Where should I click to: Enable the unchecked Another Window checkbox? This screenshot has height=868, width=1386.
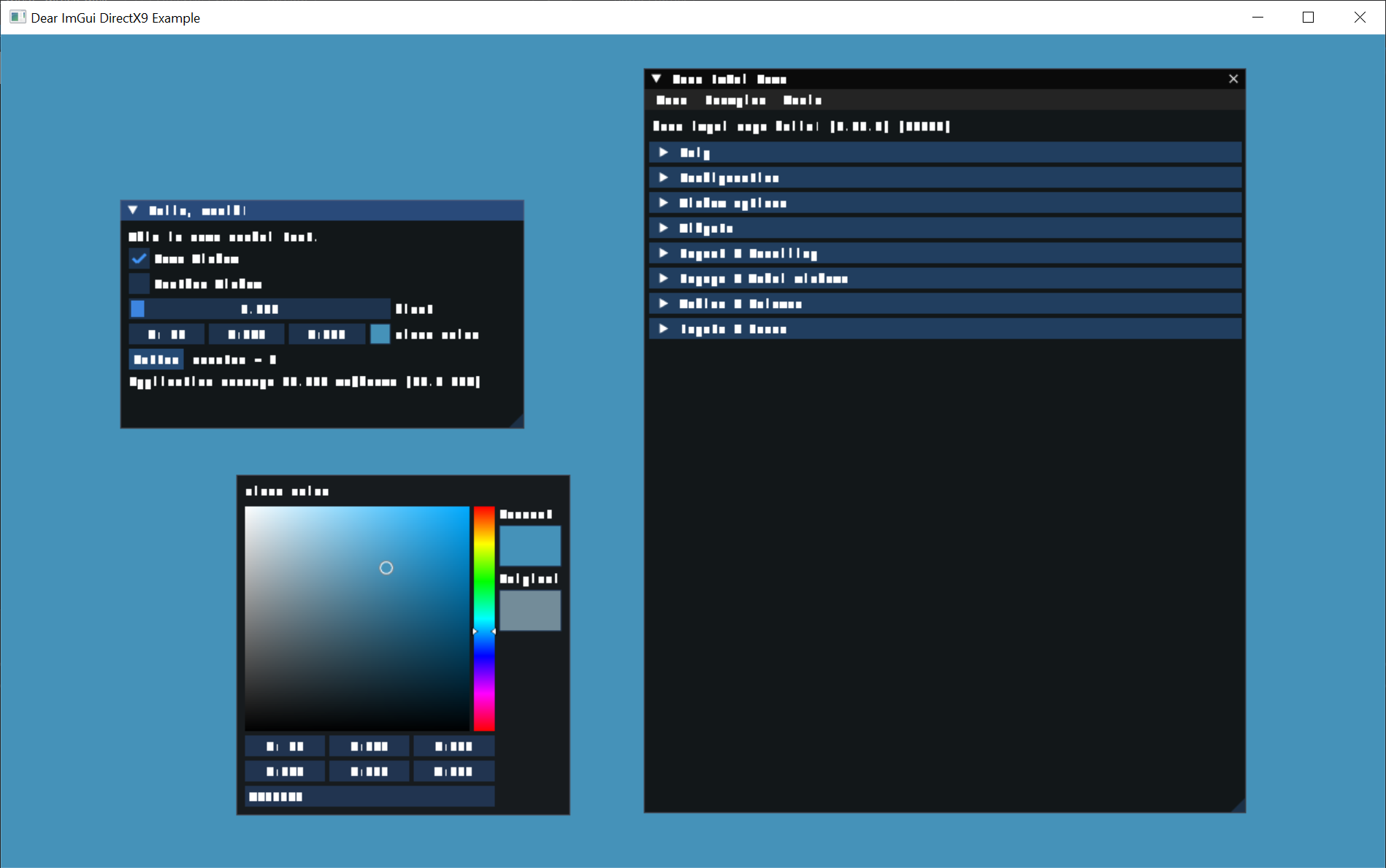[139, 284]
